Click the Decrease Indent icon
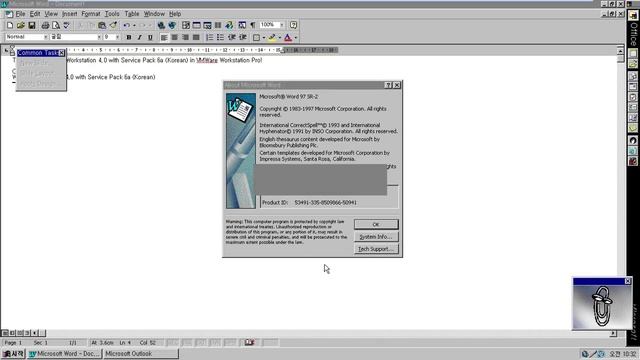Viewport: 640px width, 360px height. (232, 38)
